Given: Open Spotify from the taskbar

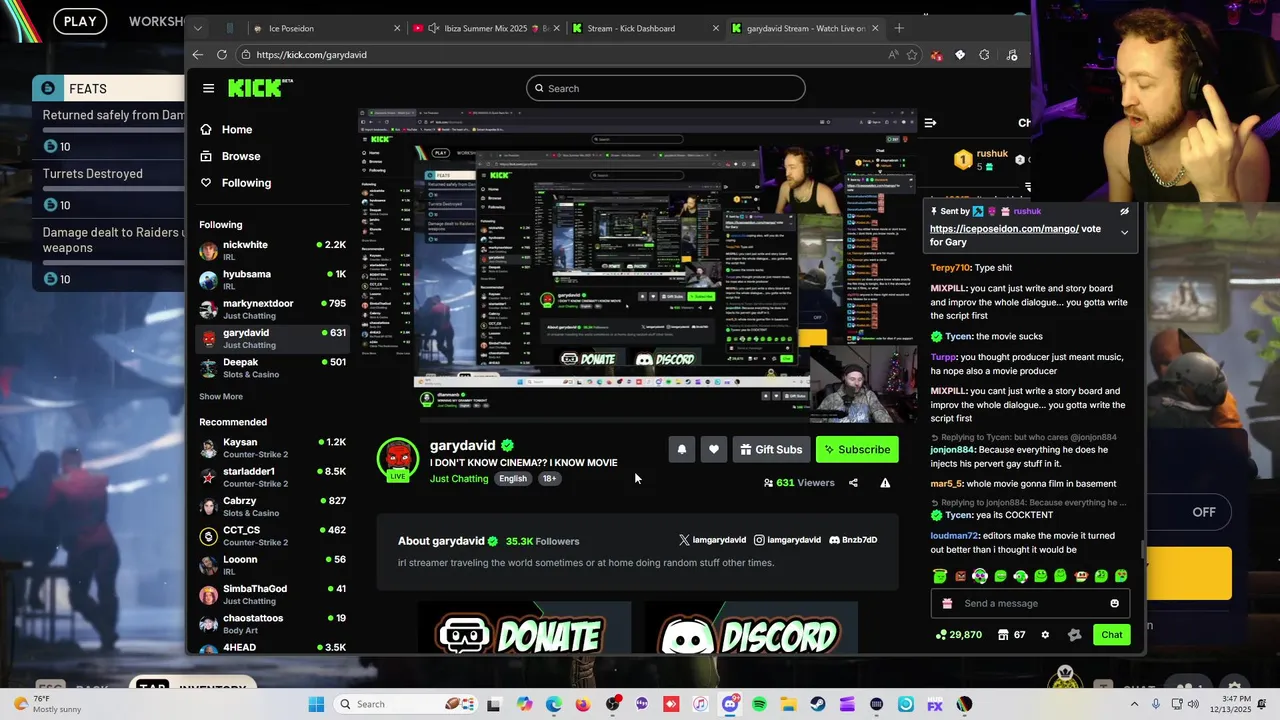Looking at the screenshot, I should click(760, 704).
